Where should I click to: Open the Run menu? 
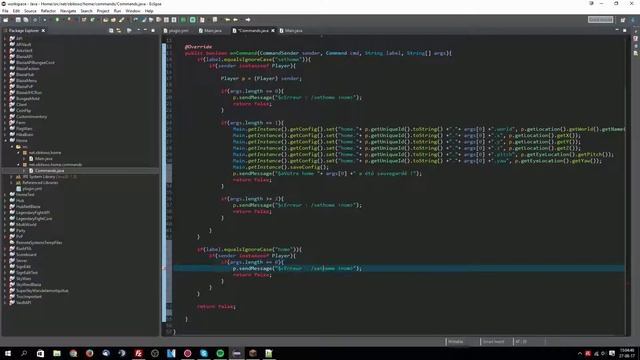click(117, 11)
